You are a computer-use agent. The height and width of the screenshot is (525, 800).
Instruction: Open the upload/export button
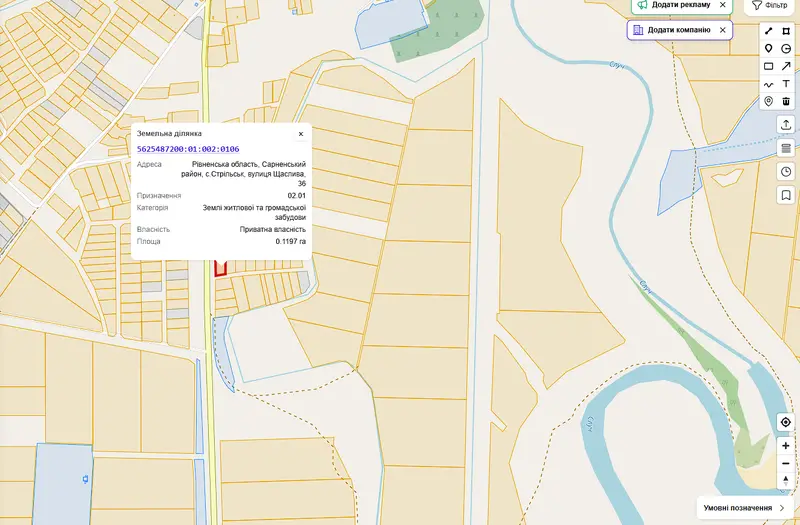(x=786, y=124)
